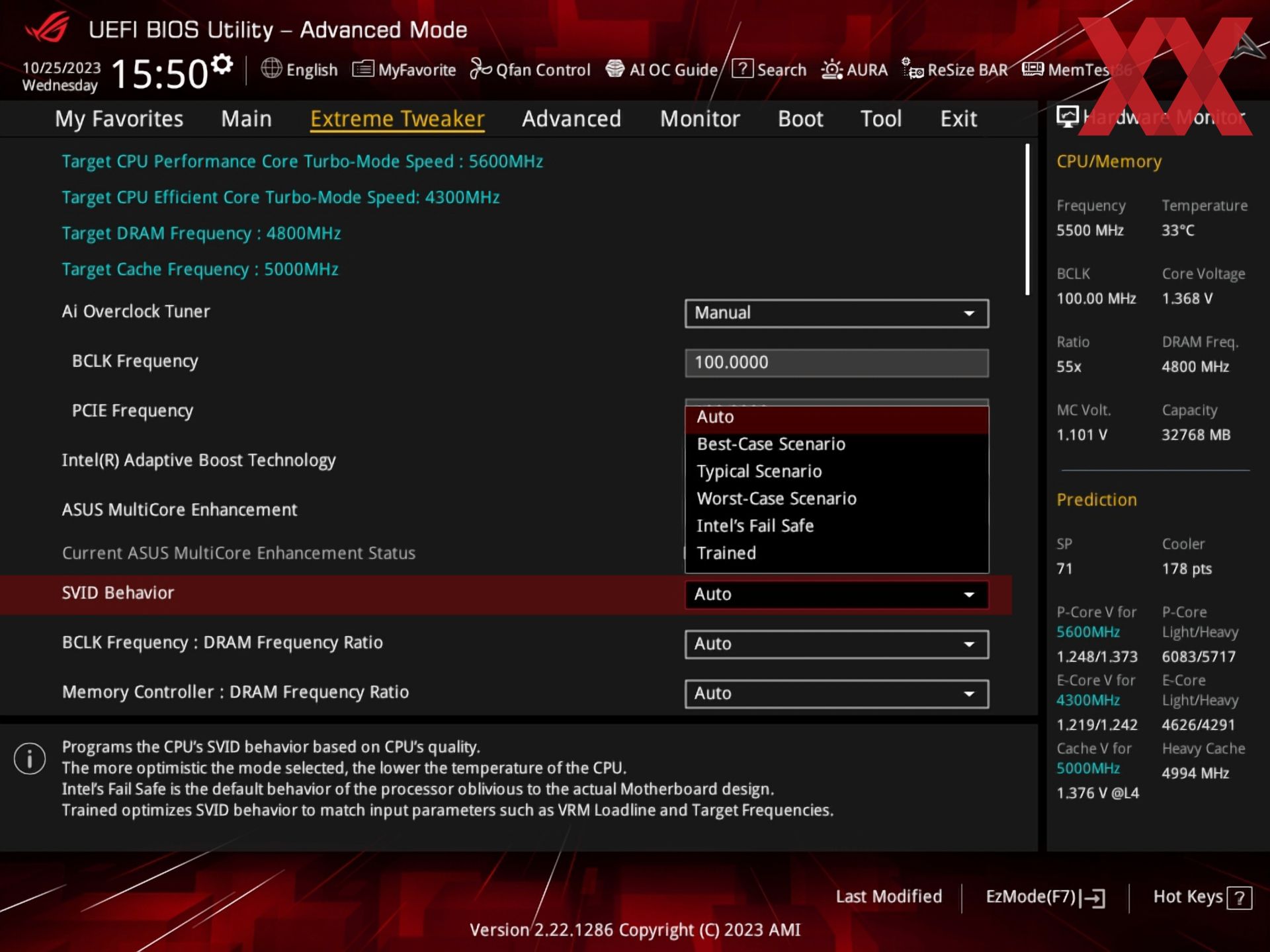
Task: Open Qfan Control fan icon
Action: pos(481,69)
